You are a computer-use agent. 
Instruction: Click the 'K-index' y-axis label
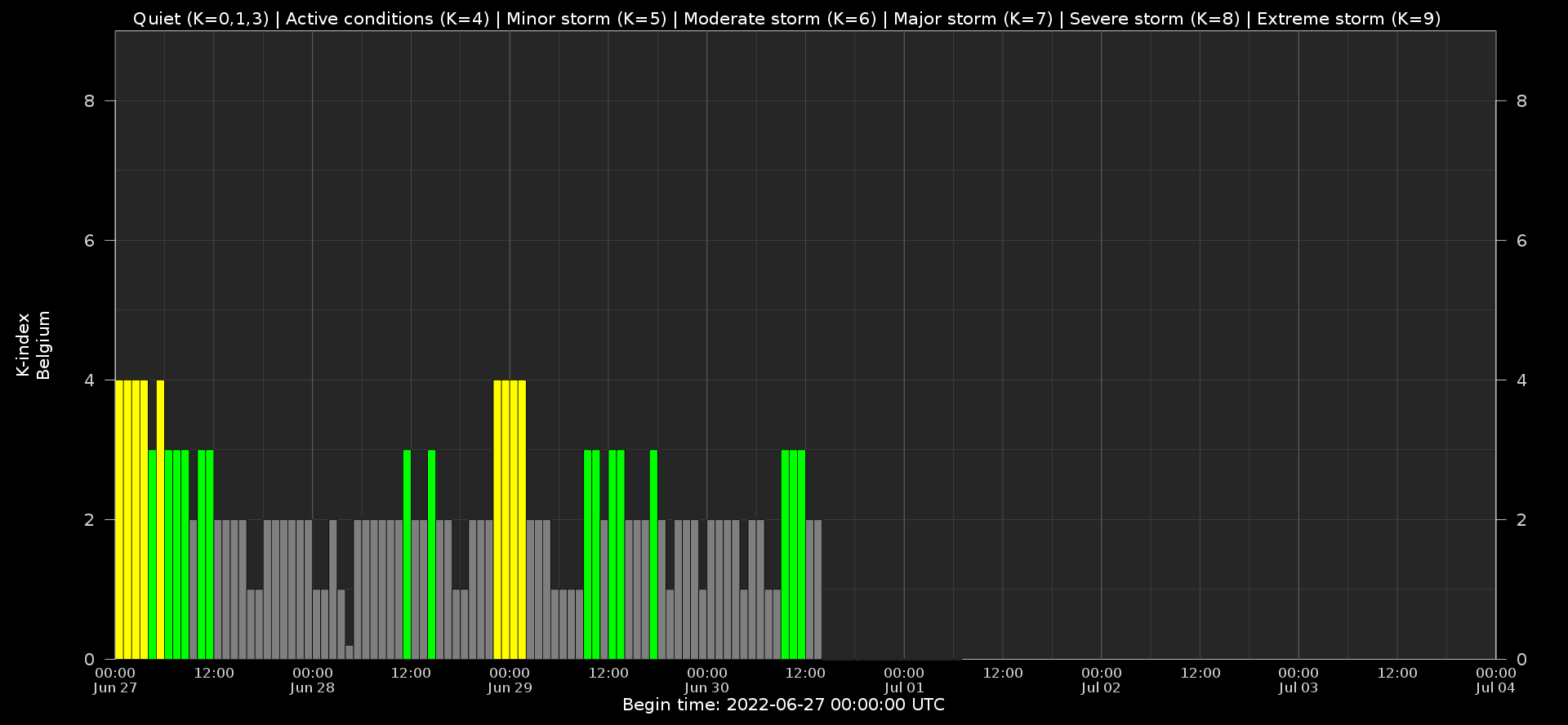pos(23,345)
